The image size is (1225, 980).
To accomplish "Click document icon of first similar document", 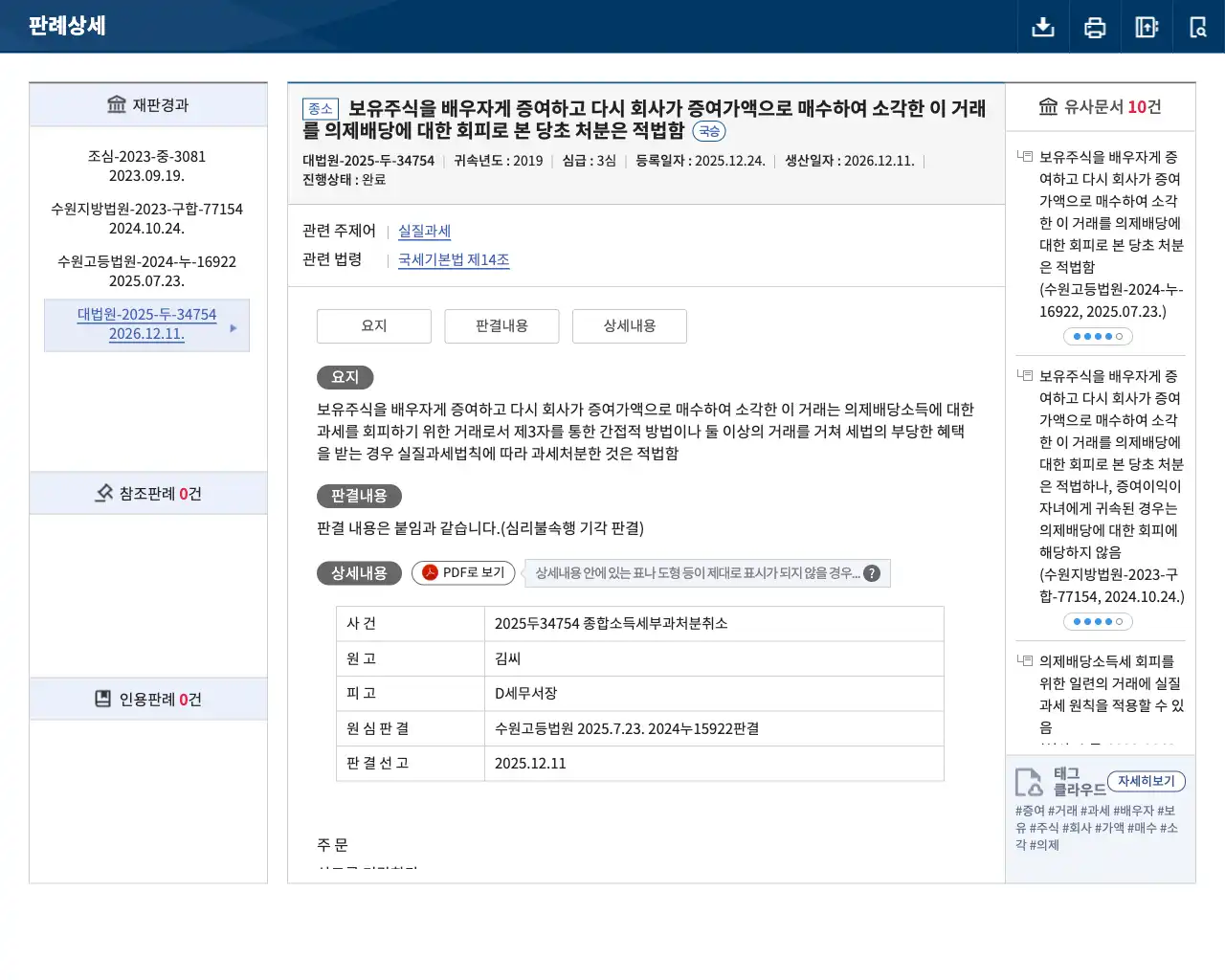I will (x=1025, y=156).
